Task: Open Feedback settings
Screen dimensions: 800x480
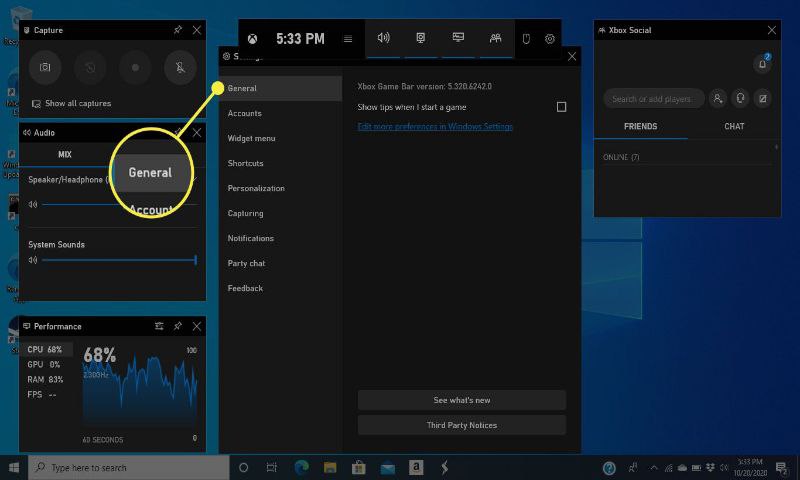Action: 281,288
